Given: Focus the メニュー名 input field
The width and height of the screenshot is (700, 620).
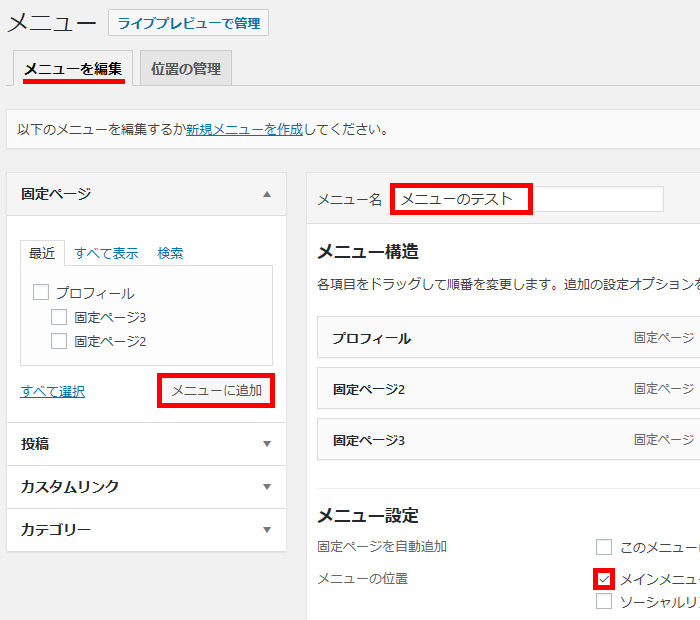Looking at the screenshot, I should coord(528,199).
